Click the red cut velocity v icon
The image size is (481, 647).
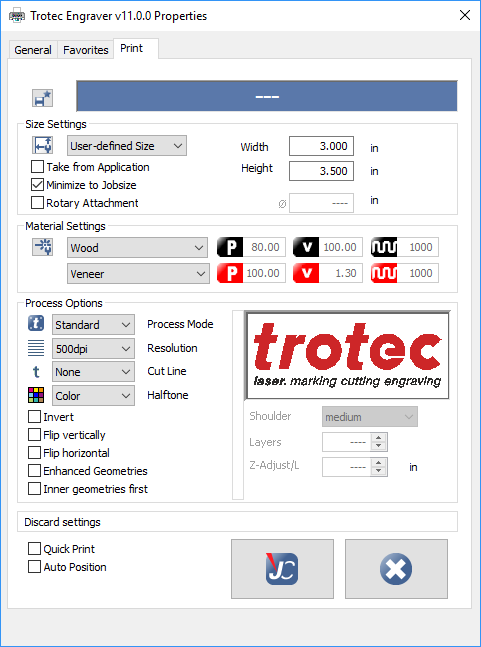306,273
